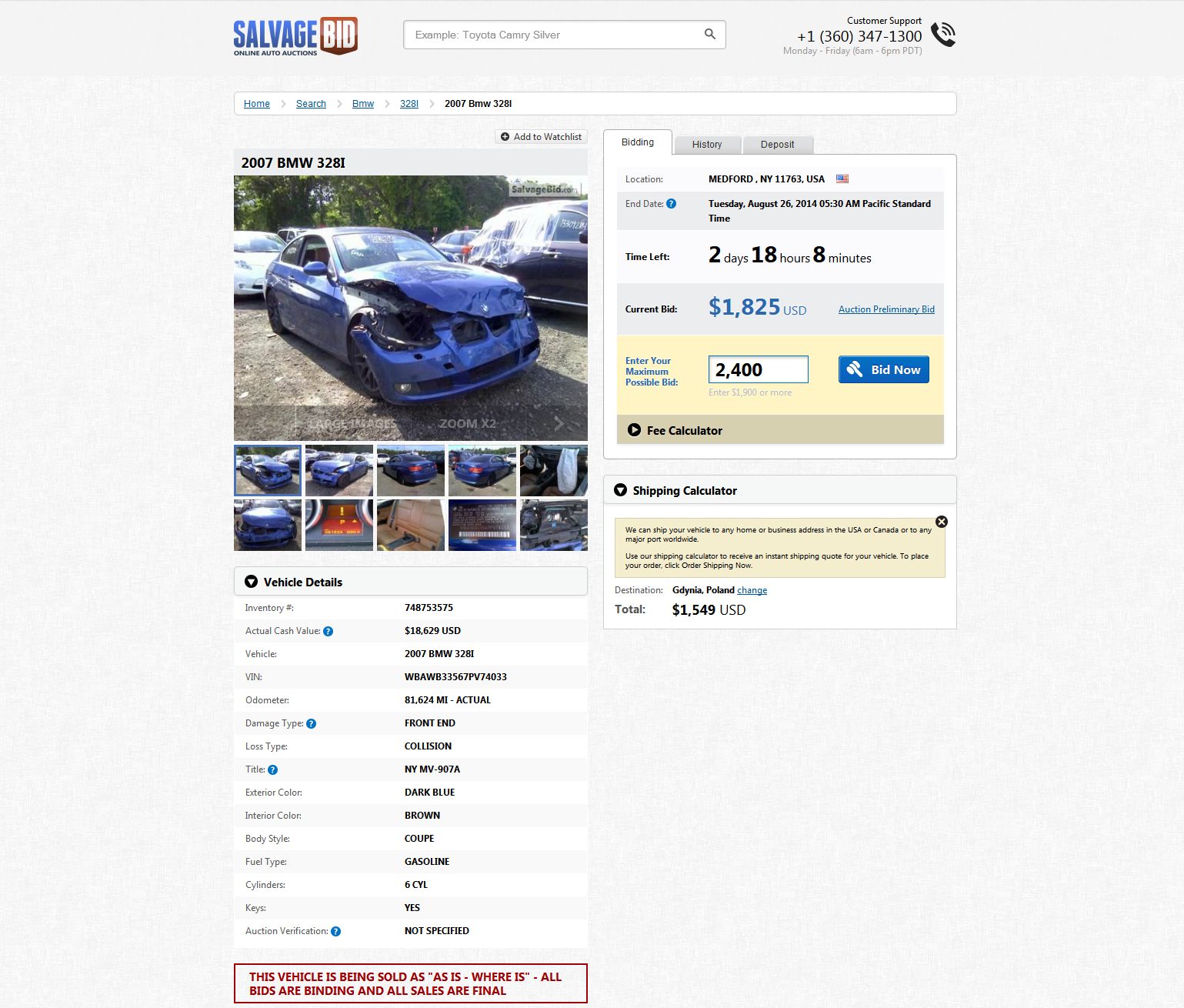Click the US flag icon beside location

pyautogui.click(x=842, y=179)
